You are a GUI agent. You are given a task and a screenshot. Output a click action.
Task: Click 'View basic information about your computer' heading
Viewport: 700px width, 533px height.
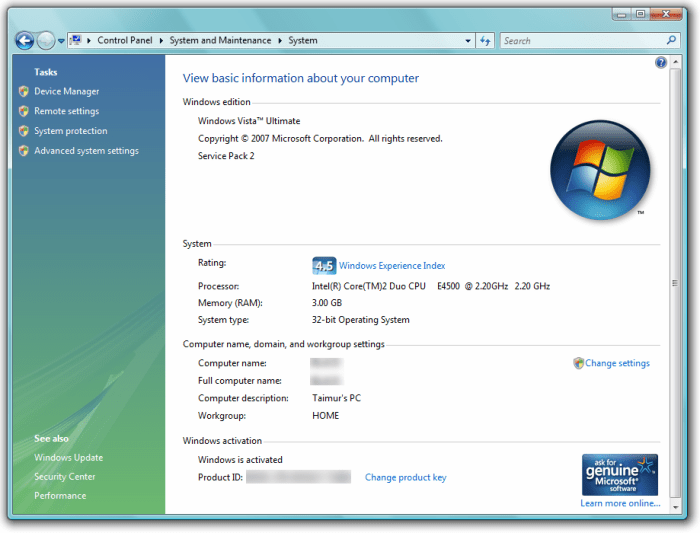tap(301, 78)
